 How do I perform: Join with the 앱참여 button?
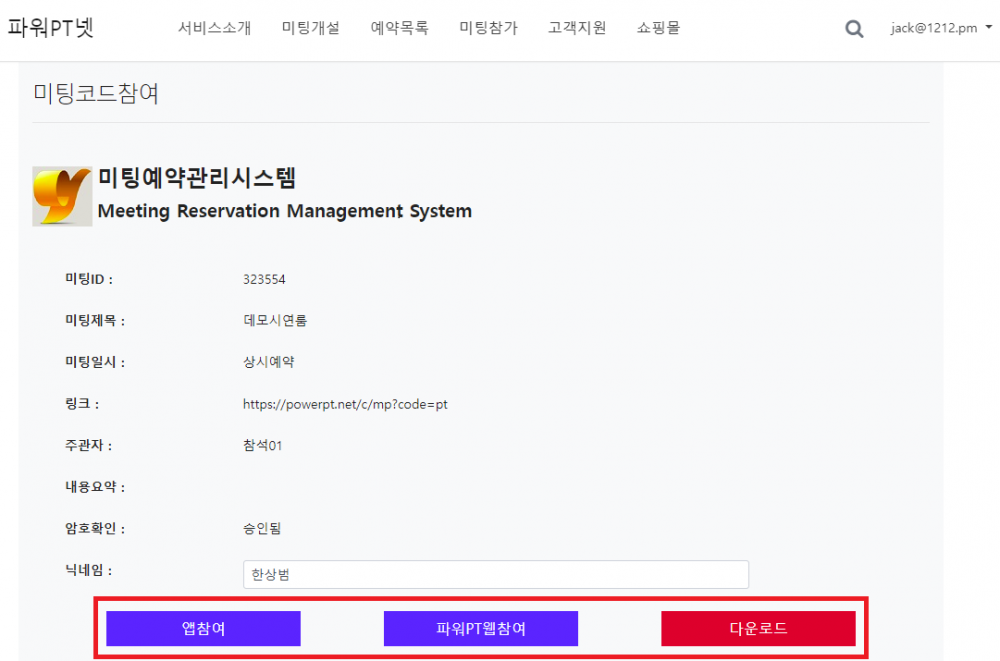[203, 628]
